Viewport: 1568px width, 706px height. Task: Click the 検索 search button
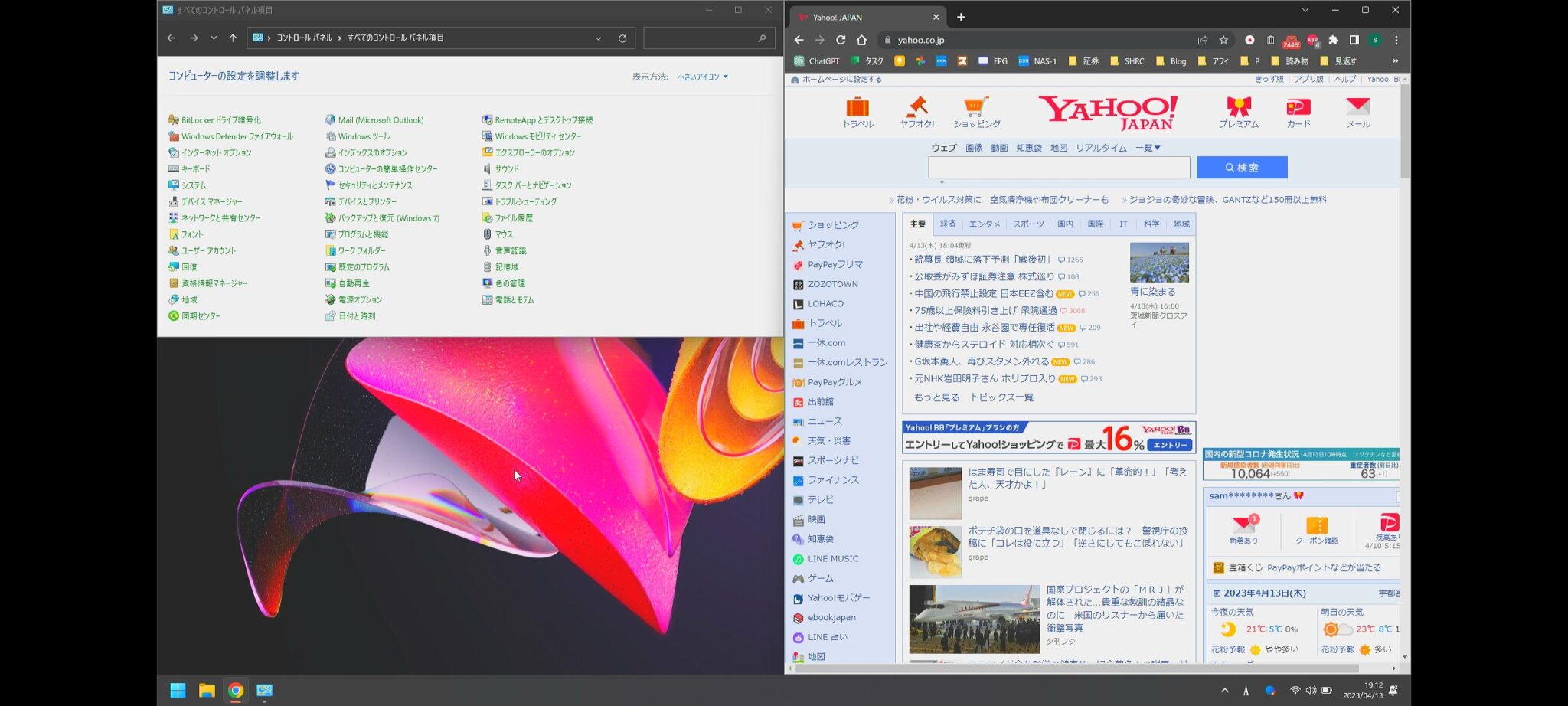pos(1241,167)
